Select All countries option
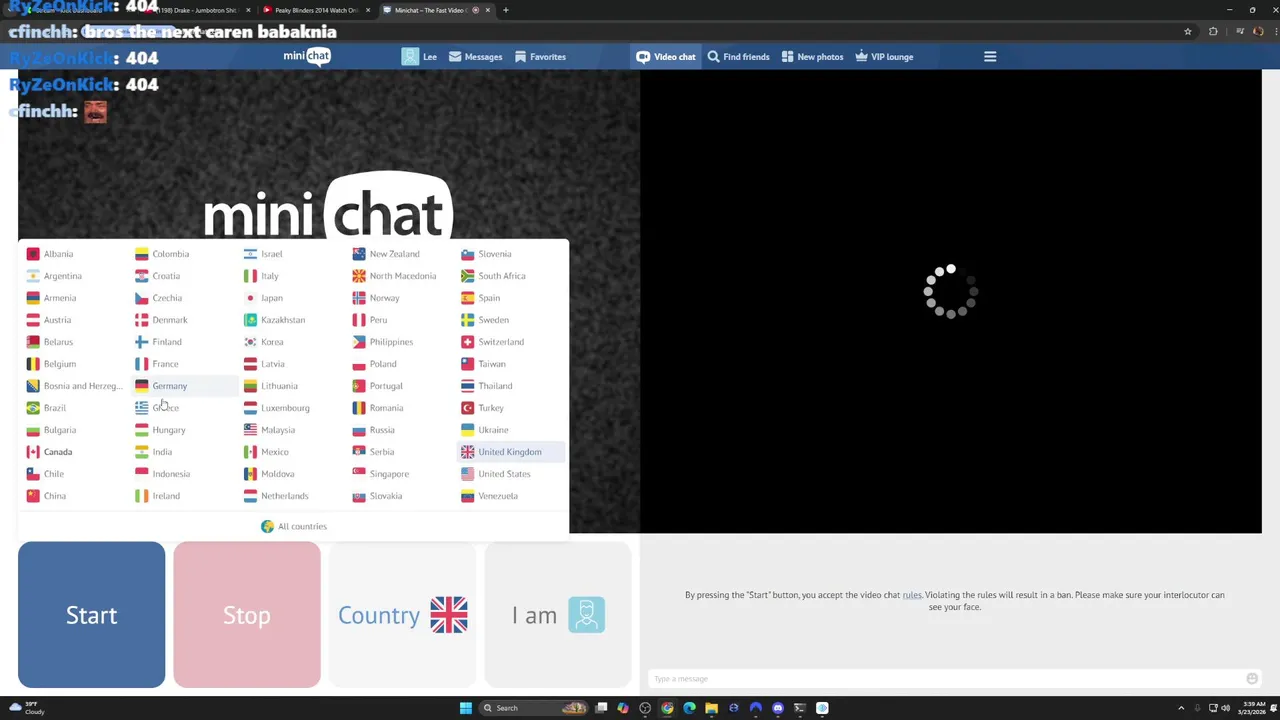This screenshot has width=1280, height=720. coord(294,526)
